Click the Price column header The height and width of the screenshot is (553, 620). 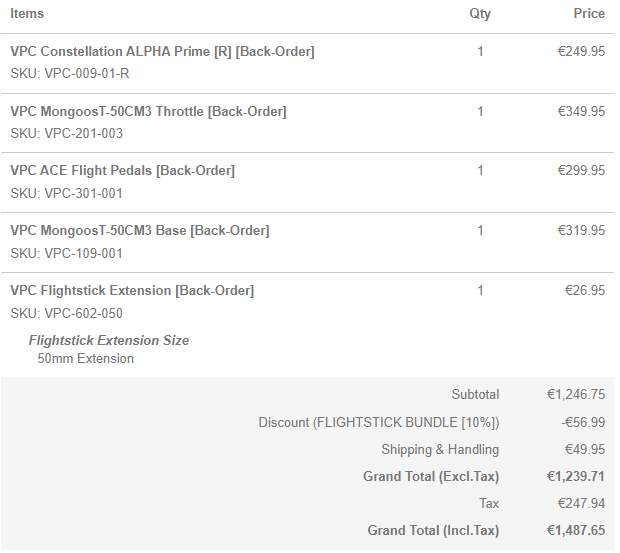pyautogui.click(x=589, y=14)
